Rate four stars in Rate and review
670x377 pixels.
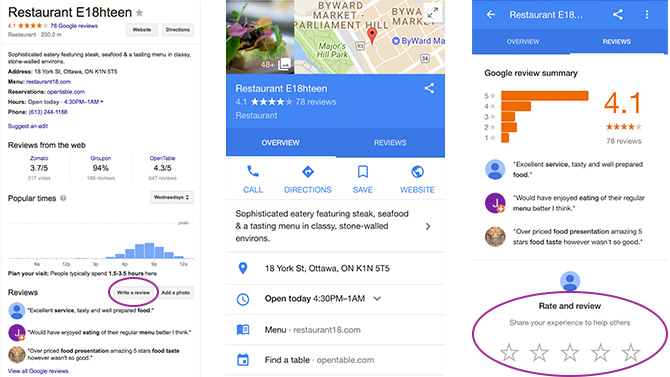tap(600, 353)
